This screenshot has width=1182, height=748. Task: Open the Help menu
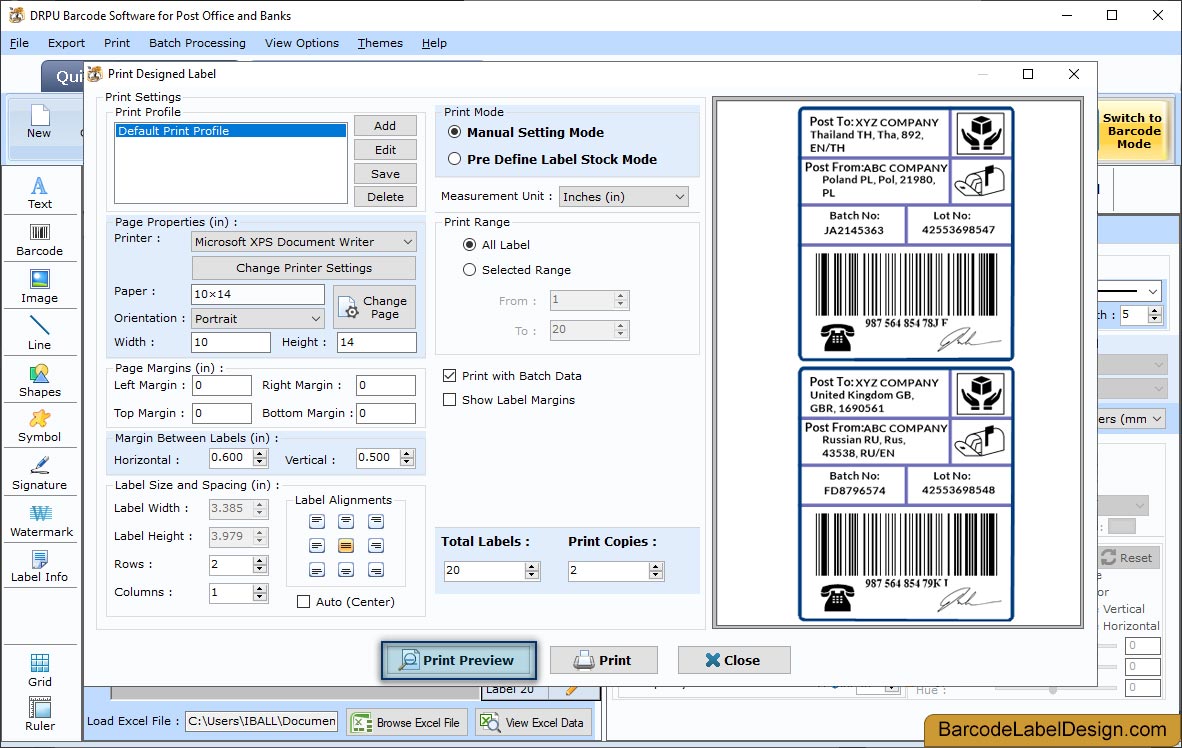click(x=434, y=43)
